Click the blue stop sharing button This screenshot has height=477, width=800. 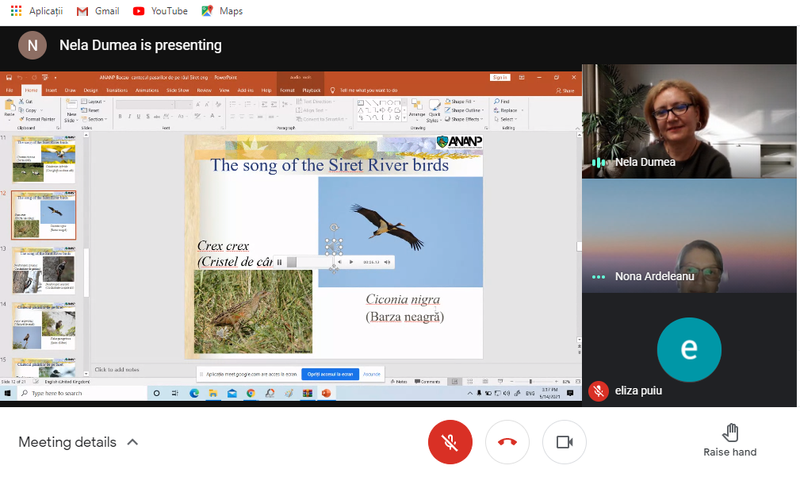coord(330,374)
